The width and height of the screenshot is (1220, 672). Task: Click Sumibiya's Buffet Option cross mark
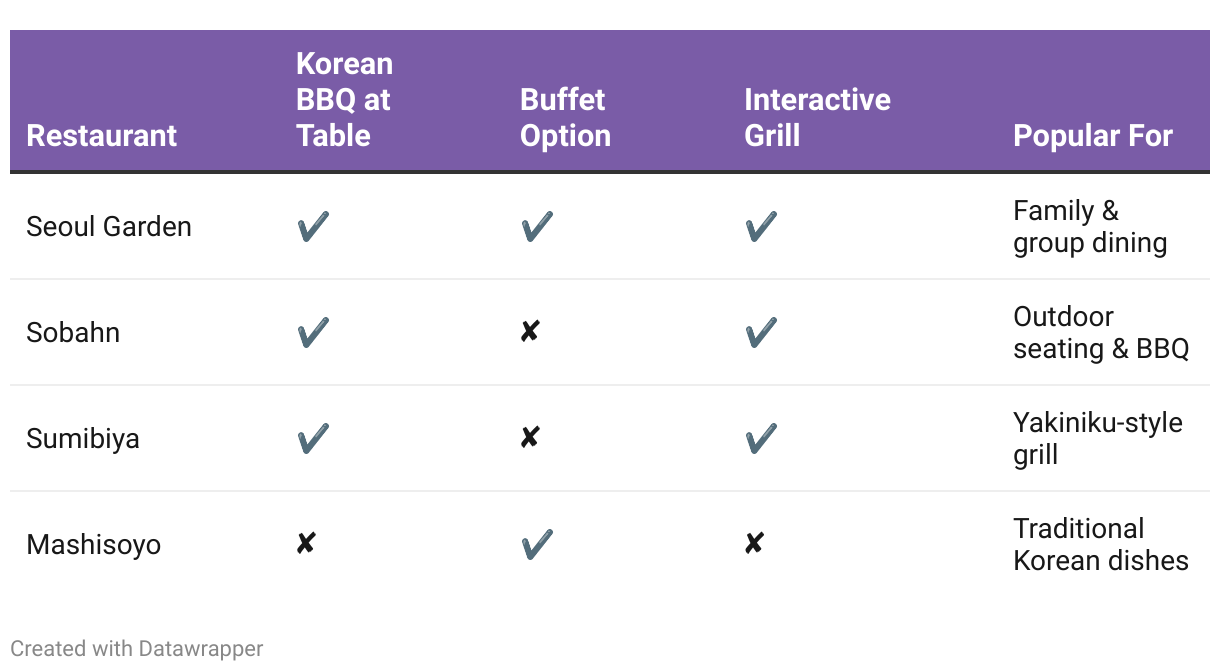coord(530,438)
